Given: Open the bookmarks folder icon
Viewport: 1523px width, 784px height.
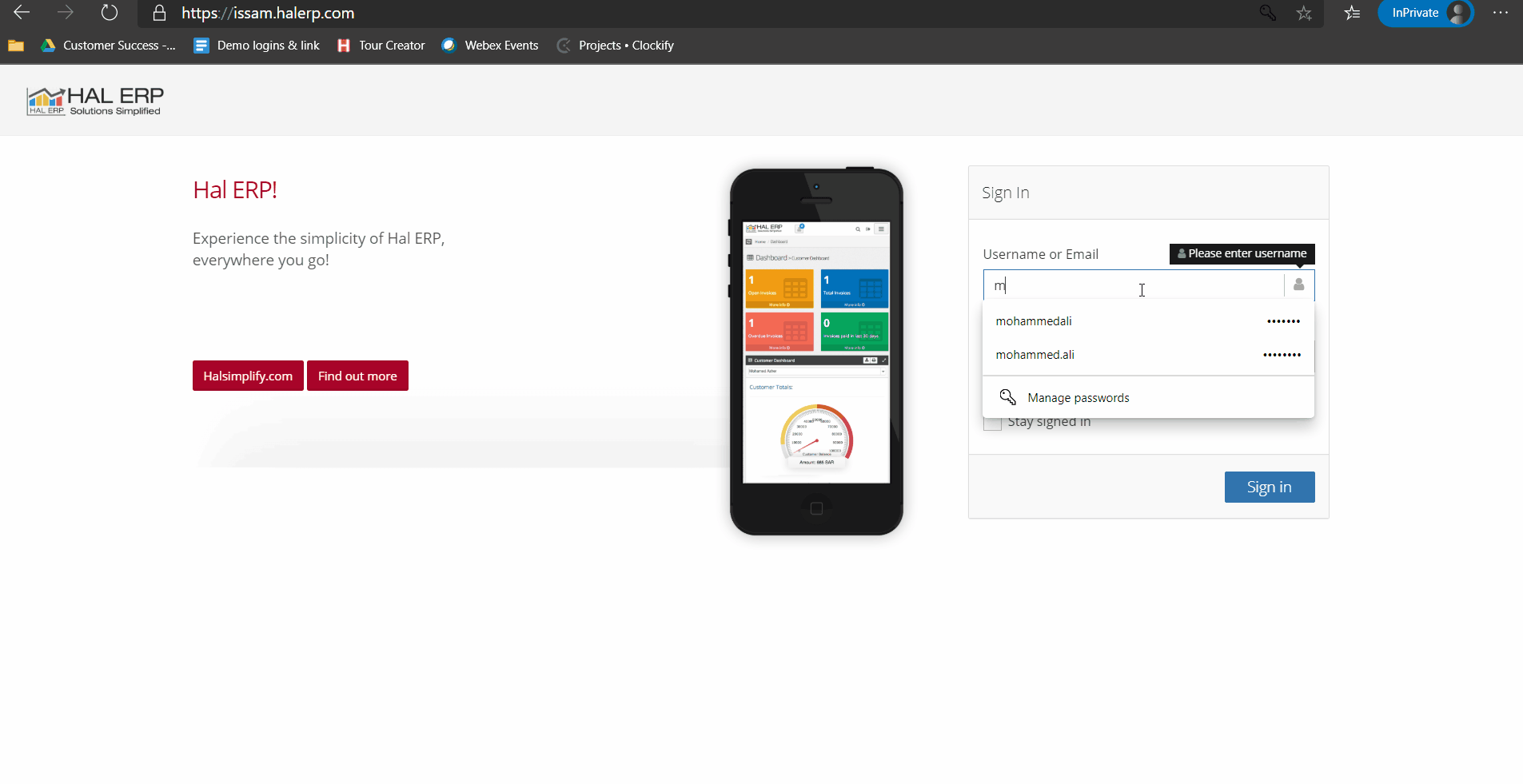Looking at the screenshot, I should (x=16, y=46).
